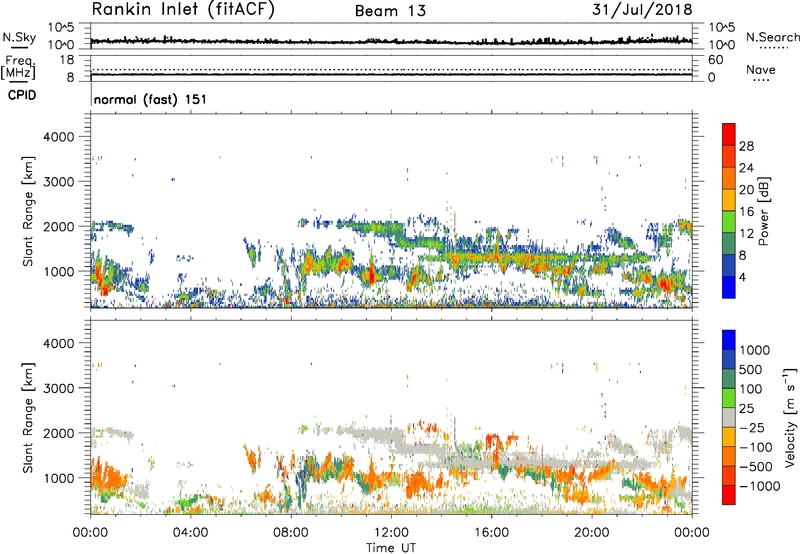
Task: Click the 'Velocity [m s-1]' colorbar label
Action: tap(790, 417)
